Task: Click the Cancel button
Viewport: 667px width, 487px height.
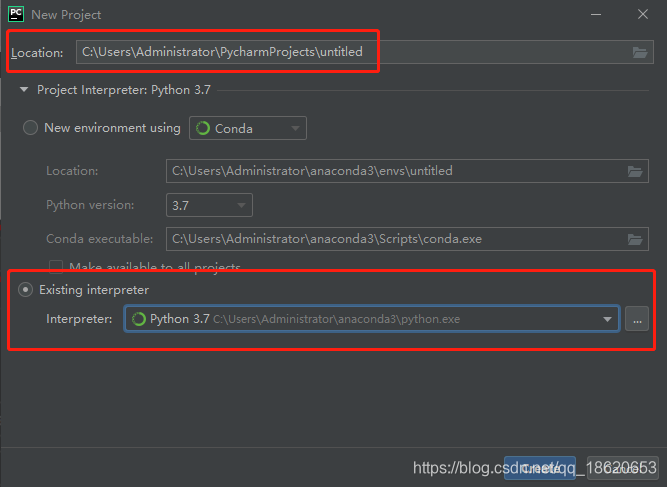Action: point(622,468)
